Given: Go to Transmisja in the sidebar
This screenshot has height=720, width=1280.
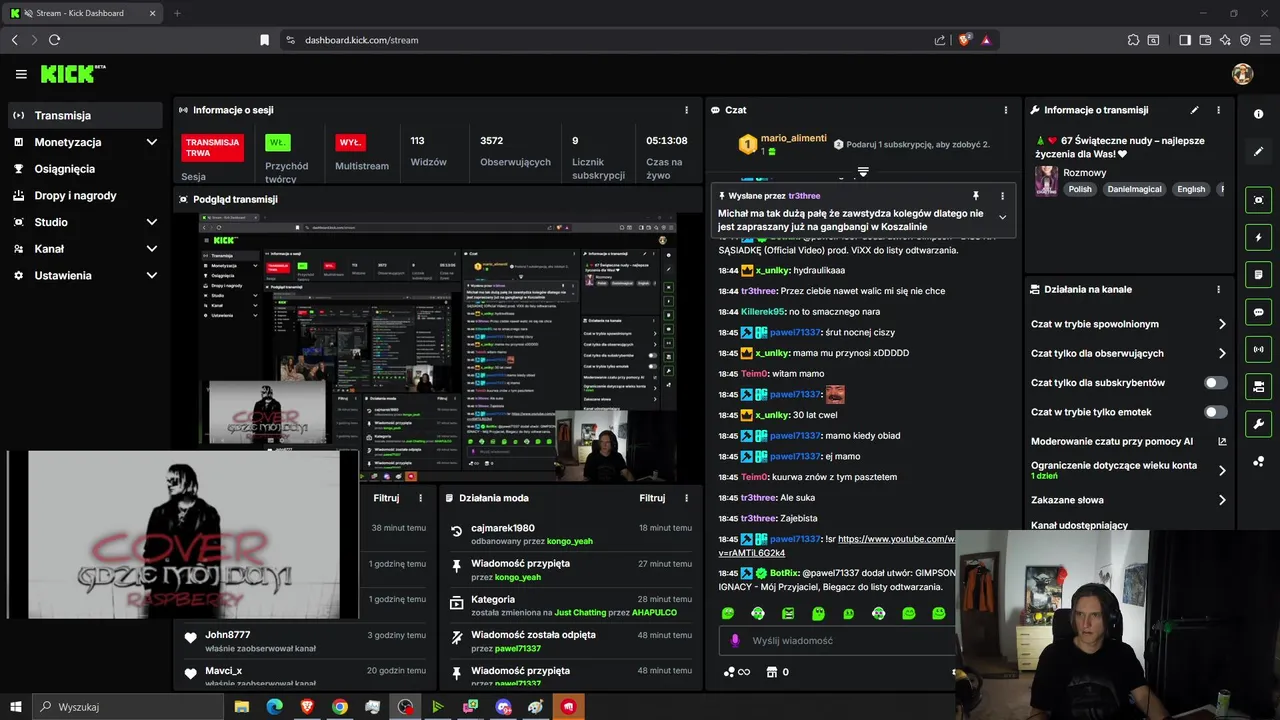Looking at the screenshot, I should [85, 115].
